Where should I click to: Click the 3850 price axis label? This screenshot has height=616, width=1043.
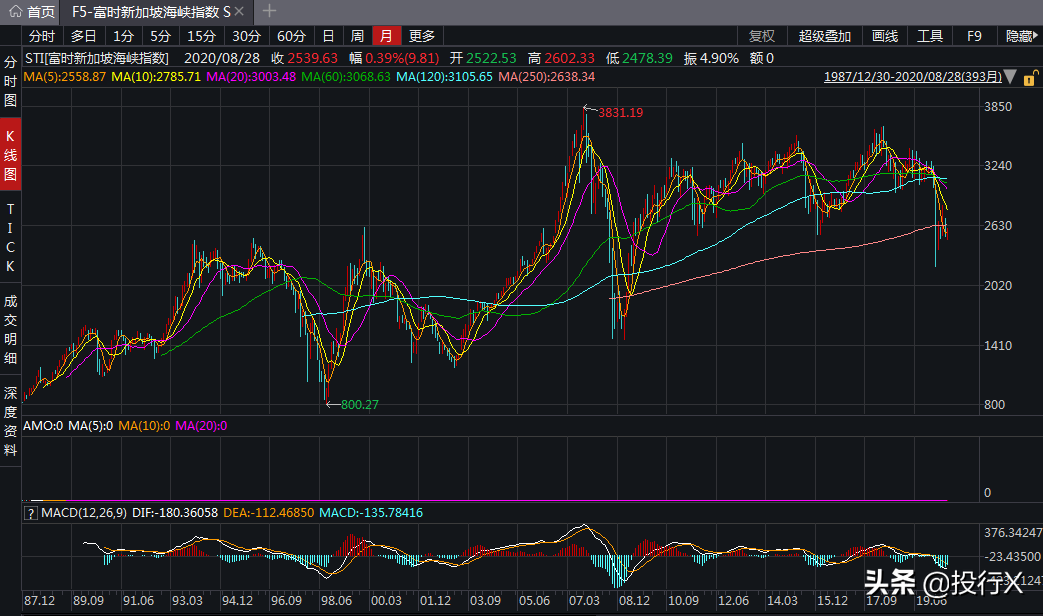point(998,106)
